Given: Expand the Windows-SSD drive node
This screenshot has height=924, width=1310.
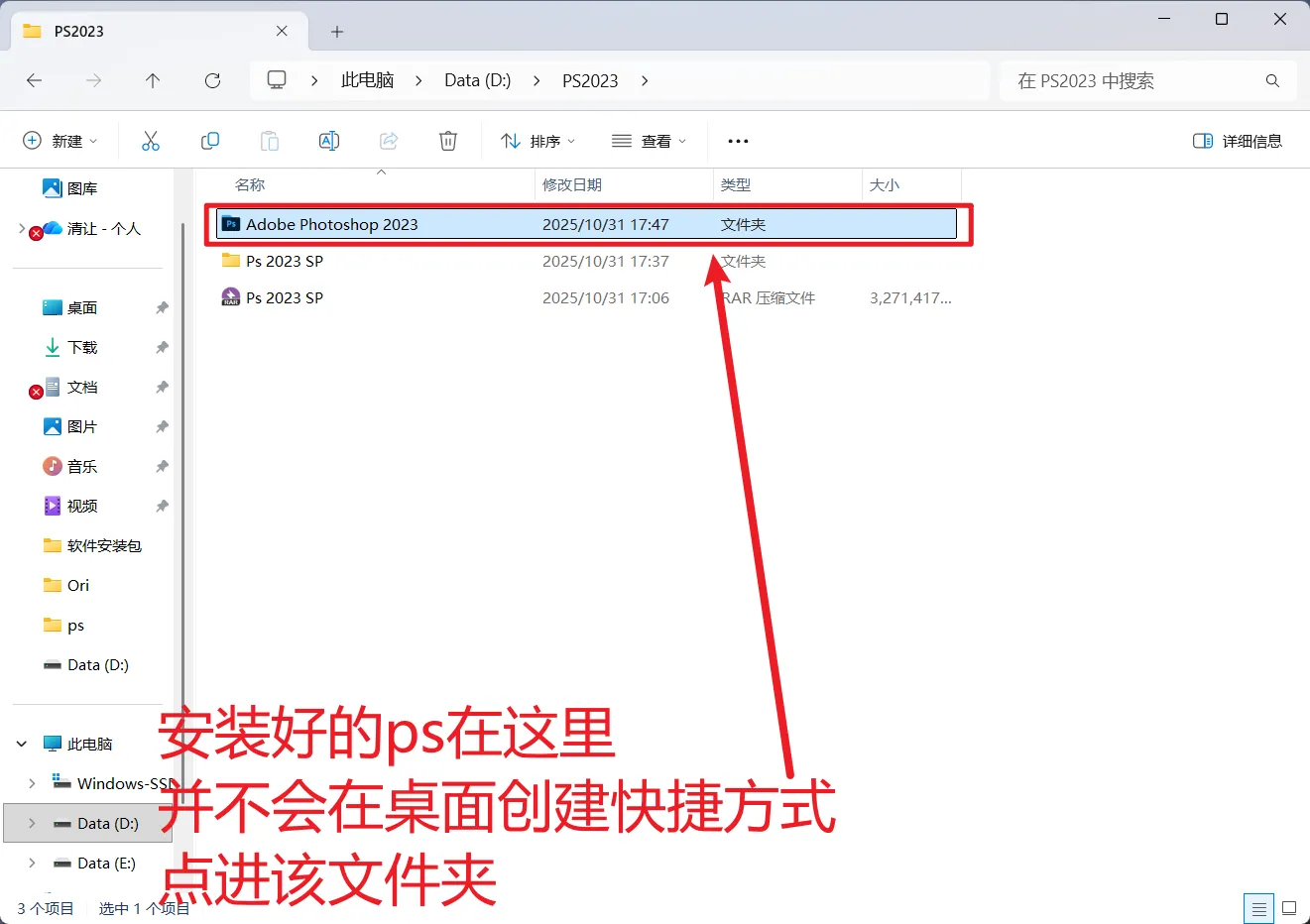Looking at the screenshot, I should [x=32, y=783].
